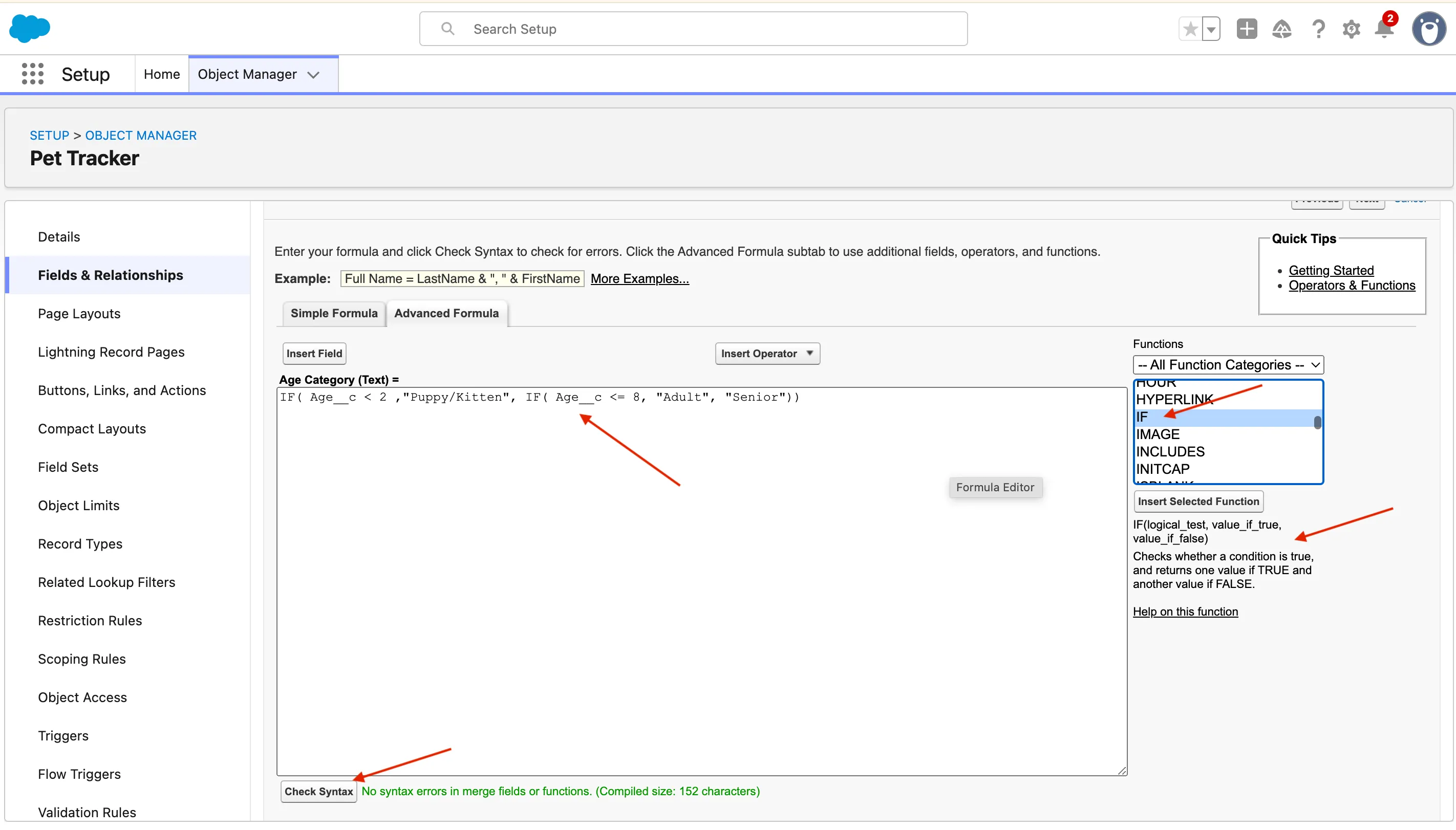
Task: Open the Setup gear menu
Action: tap(1351, 29)
